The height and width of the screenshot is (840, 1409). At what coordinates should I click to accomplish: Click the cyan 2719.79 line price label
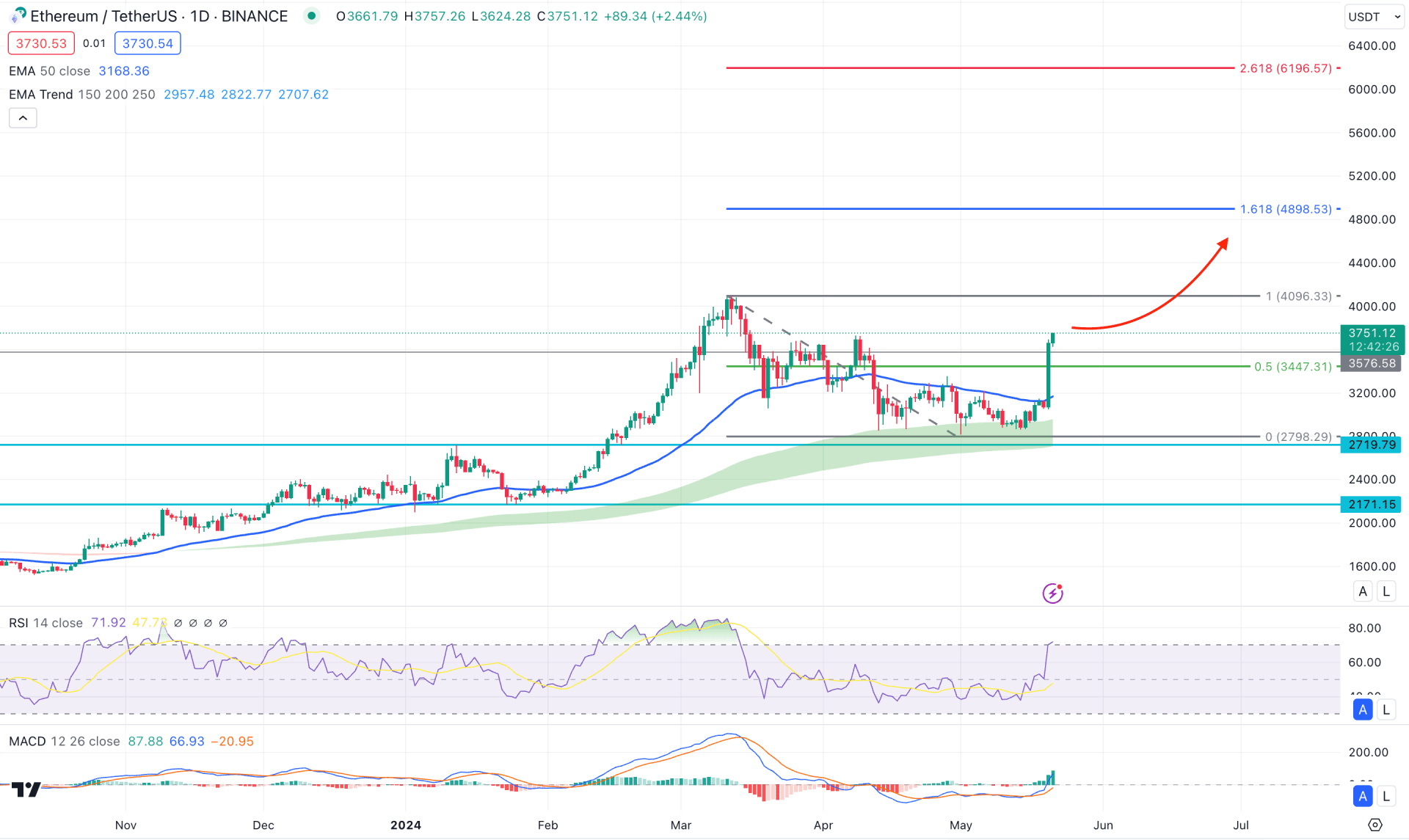click(1372, 445)
